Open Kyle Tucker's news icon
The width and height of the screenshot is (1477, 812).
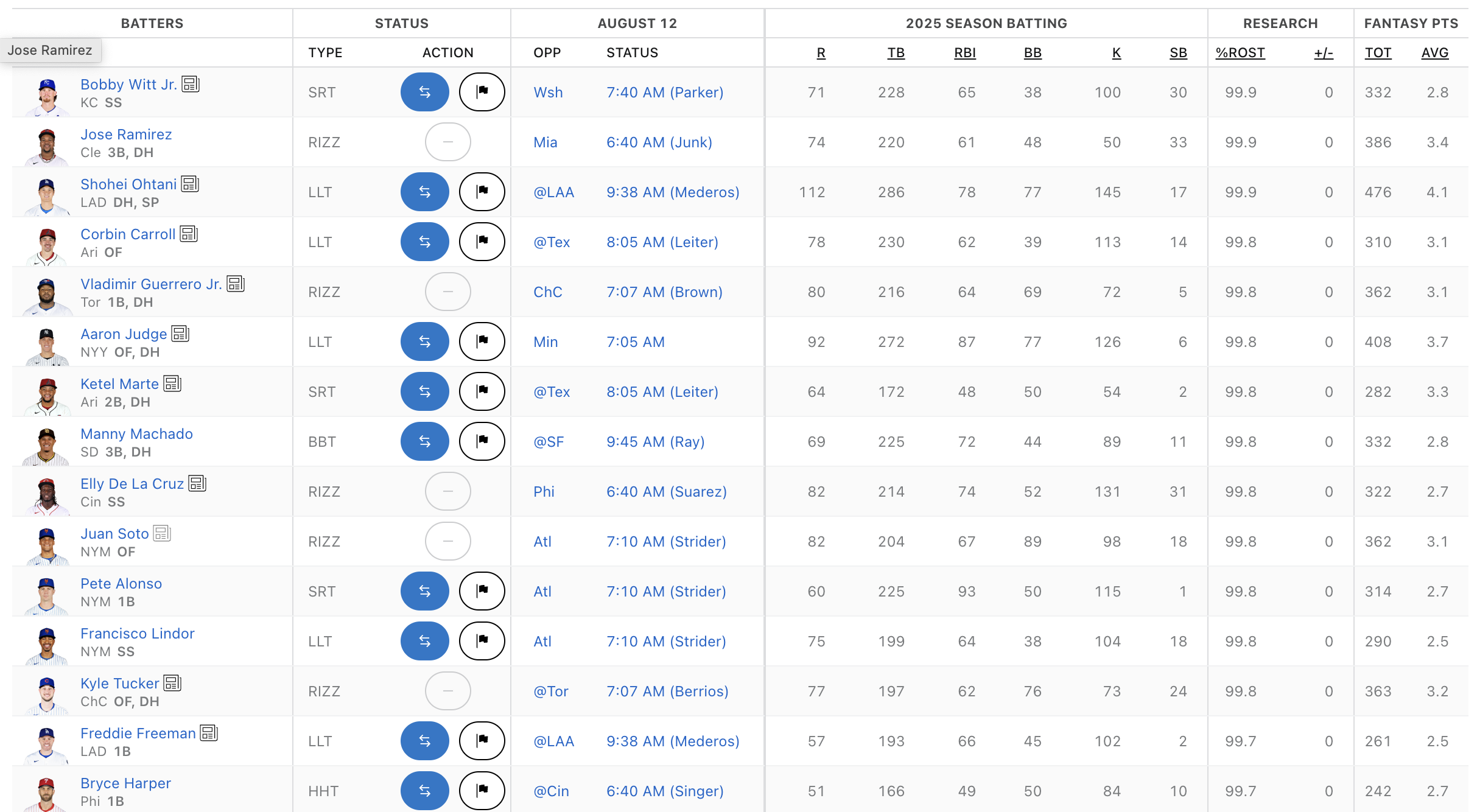point(172,682)
